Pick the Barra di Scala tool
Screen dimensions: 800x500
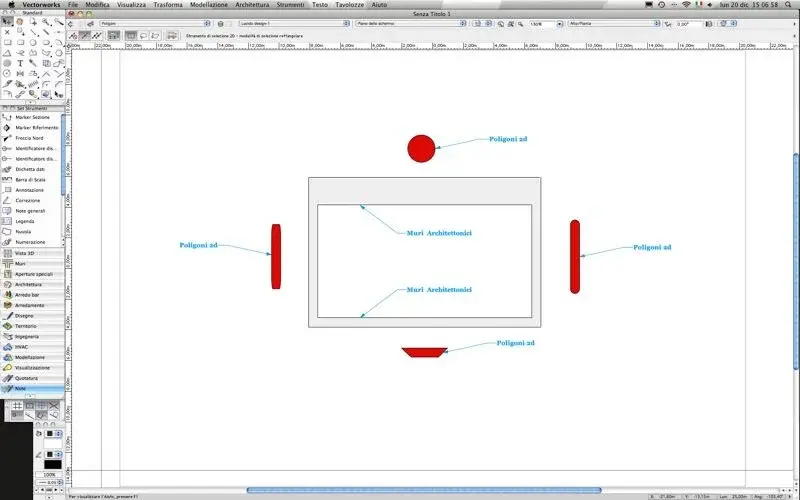tap(32, 180)
